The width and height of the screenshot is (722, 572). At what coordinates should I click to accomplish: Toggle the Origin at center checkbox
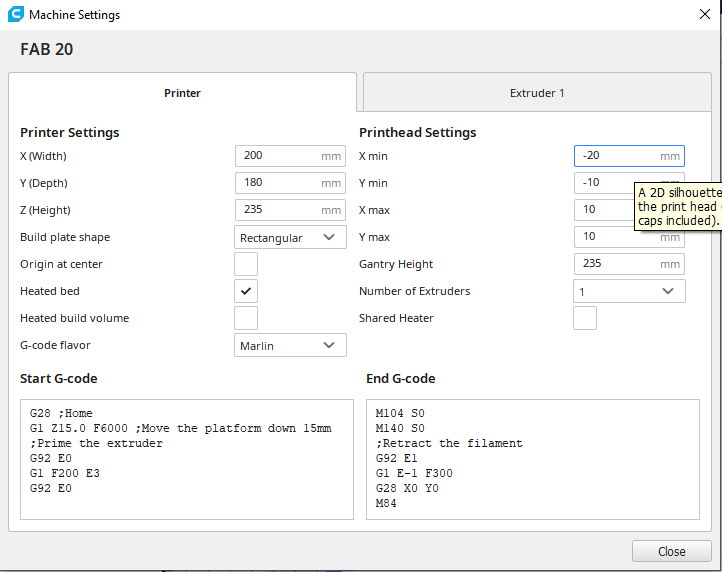tap(246, 264)
